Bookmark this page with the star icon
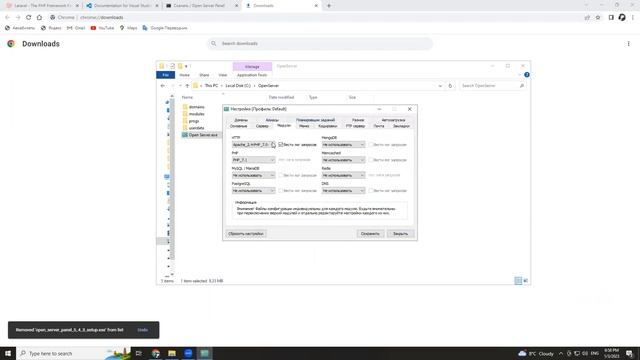Viewport: 640px width, 360px height. coord(598,18)
